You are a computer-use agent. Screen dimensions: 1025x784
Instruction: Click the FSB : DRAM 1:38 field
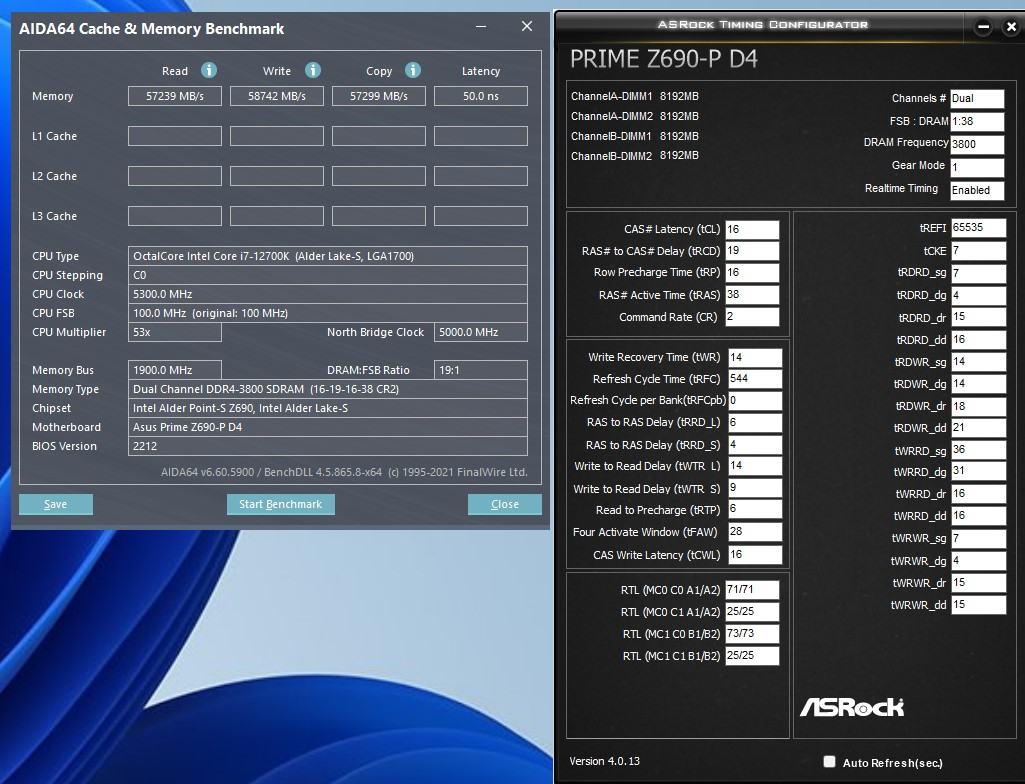pos(977,122)
